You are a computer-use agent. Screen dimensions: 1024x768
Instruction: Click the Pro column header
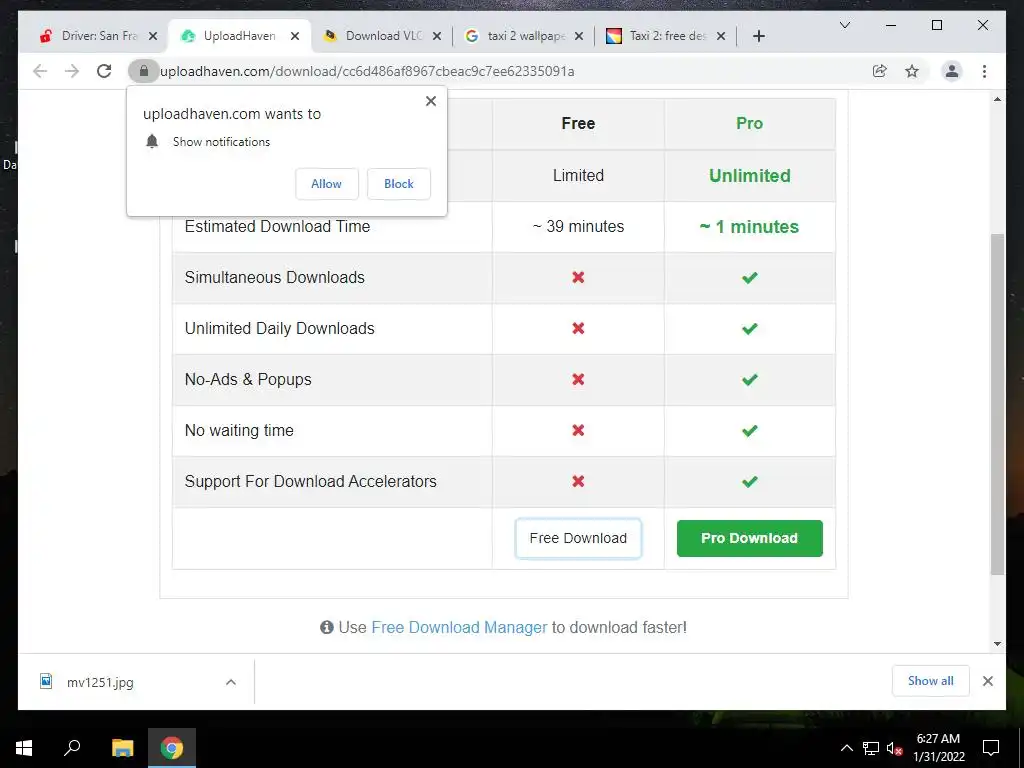[x=749, y=123]
